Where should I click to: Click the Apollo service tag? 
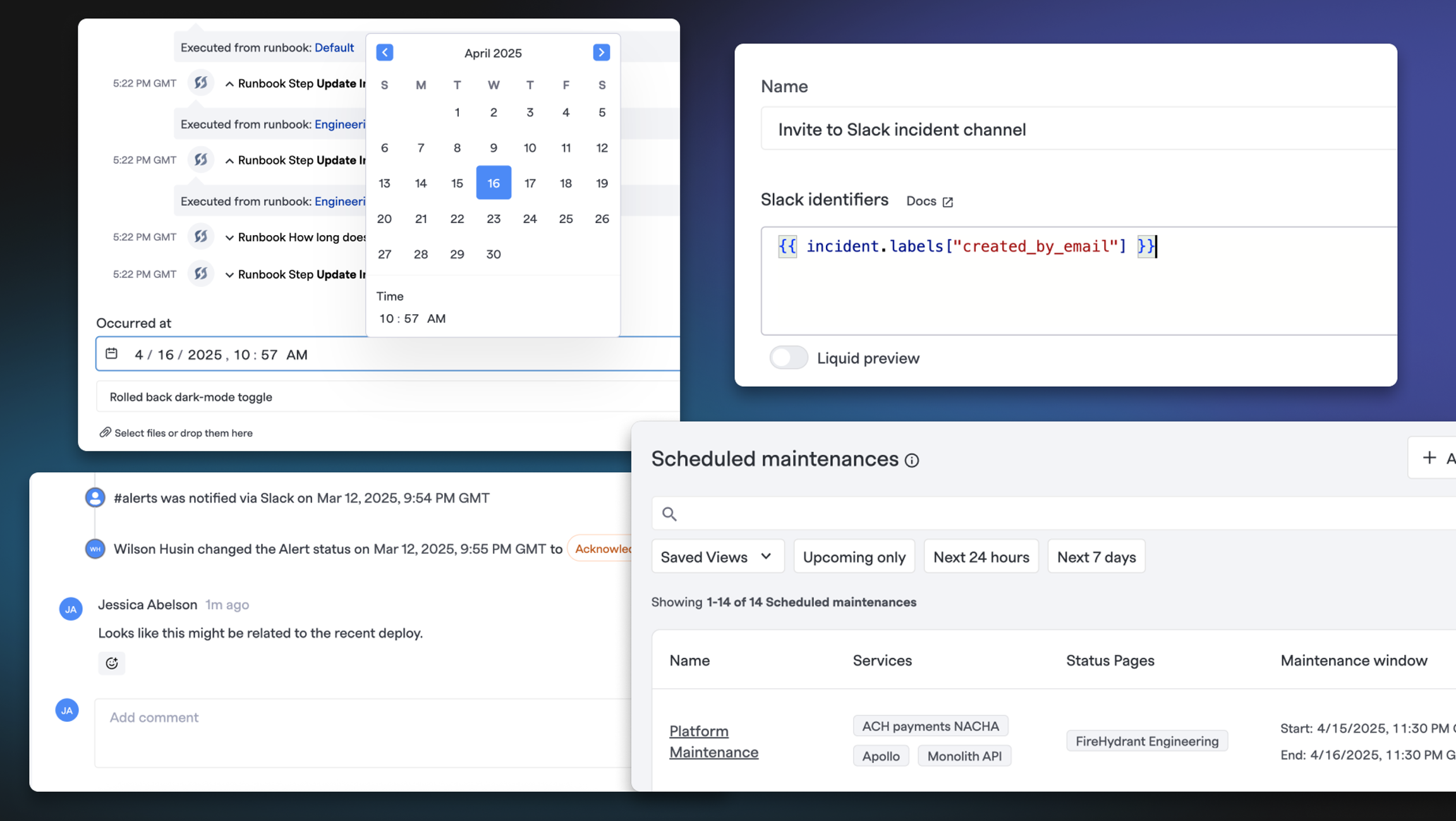[x=880, y=755]
